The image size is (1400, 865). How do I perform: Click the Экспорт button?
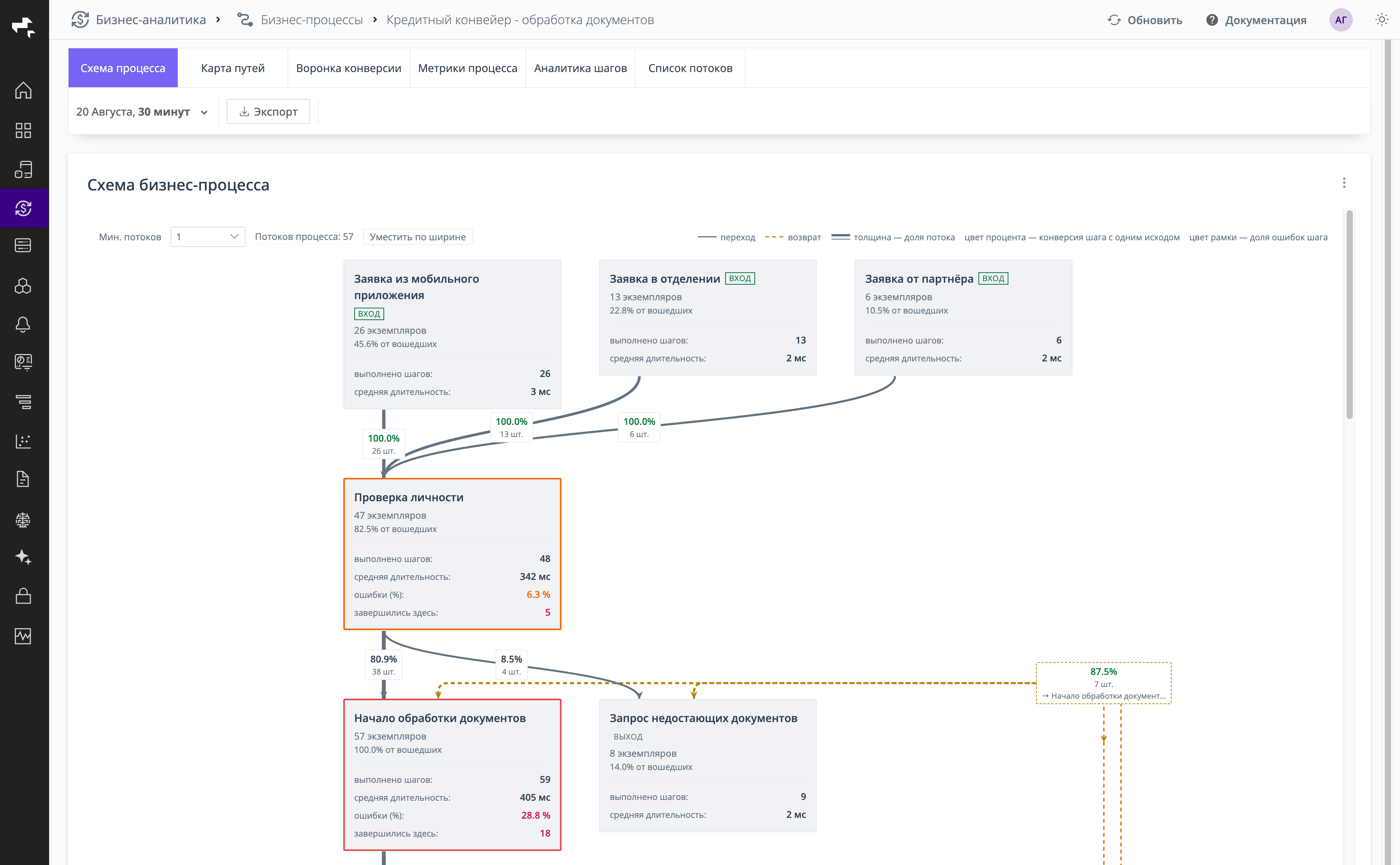268,111
